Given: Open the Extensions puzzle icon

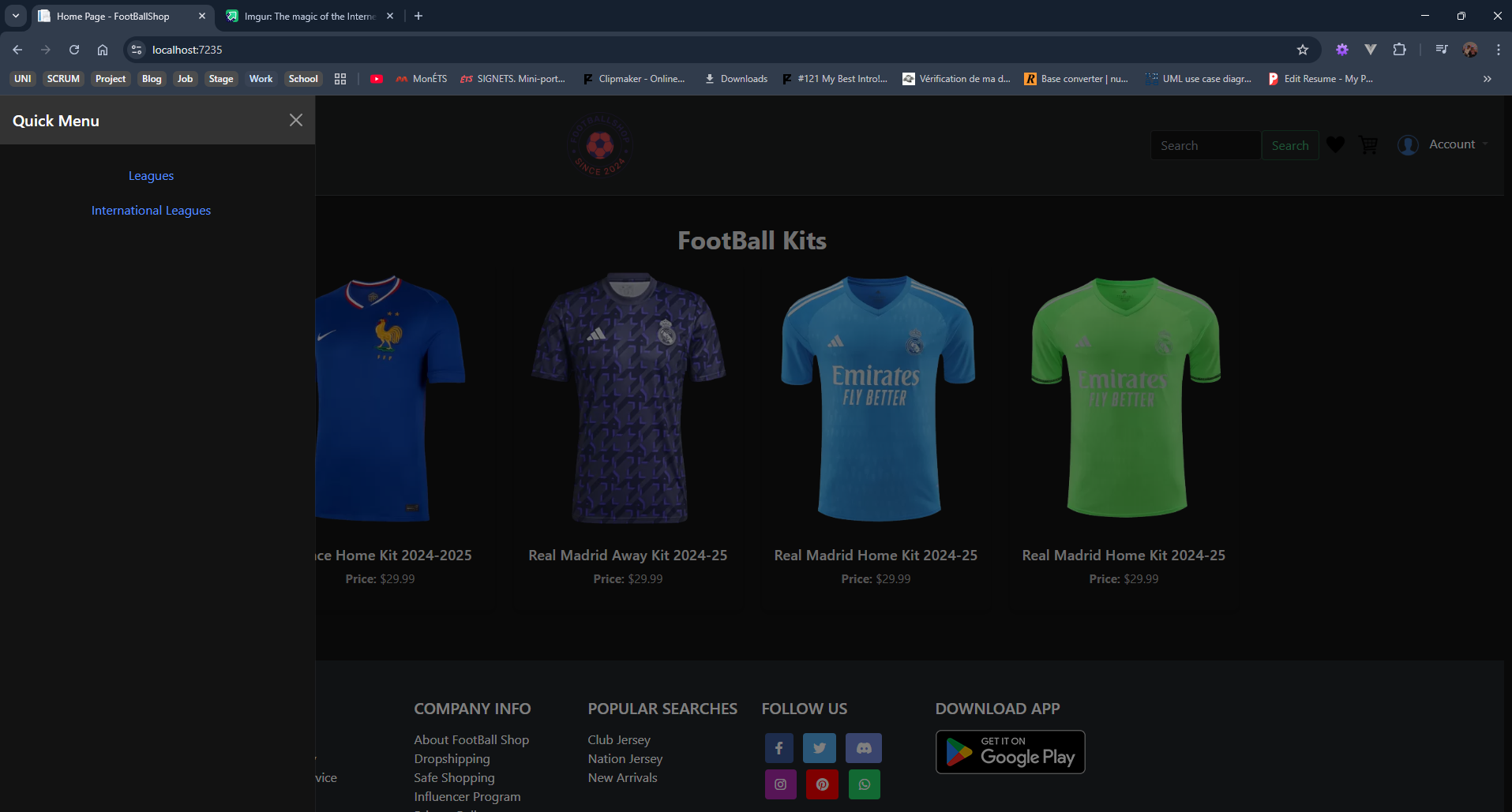Looking at the screenshot, I should pos(1399,50).
